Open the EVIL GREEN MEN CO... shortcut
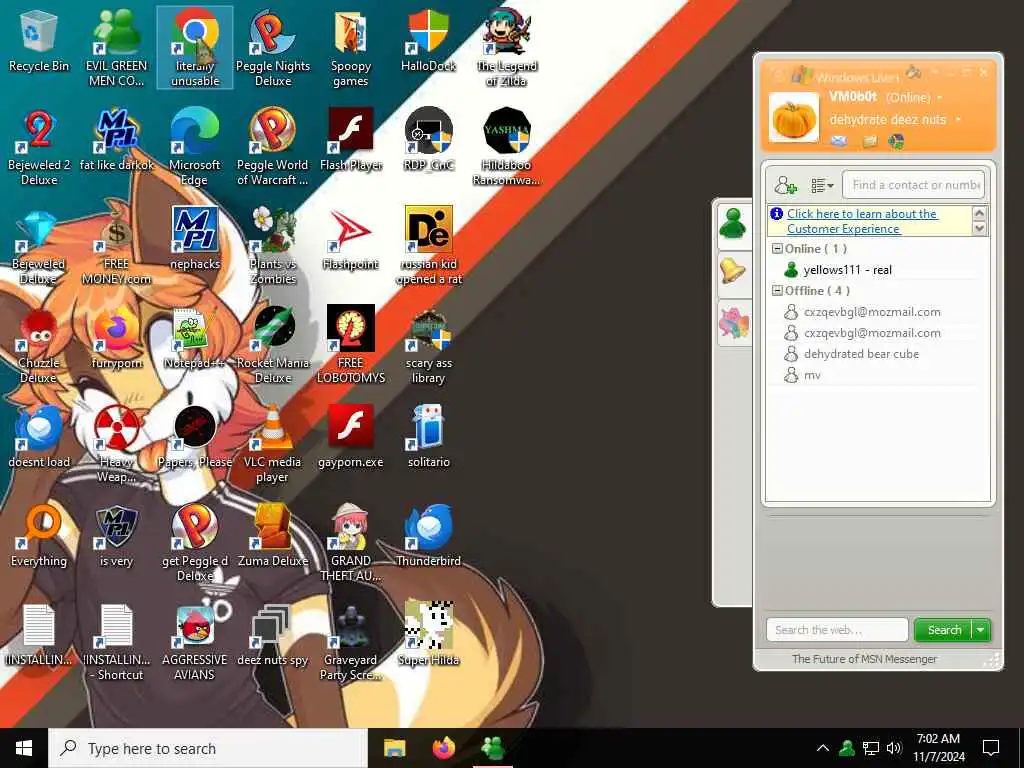This screenshot has height=768, width=1024. click(116, 48)
